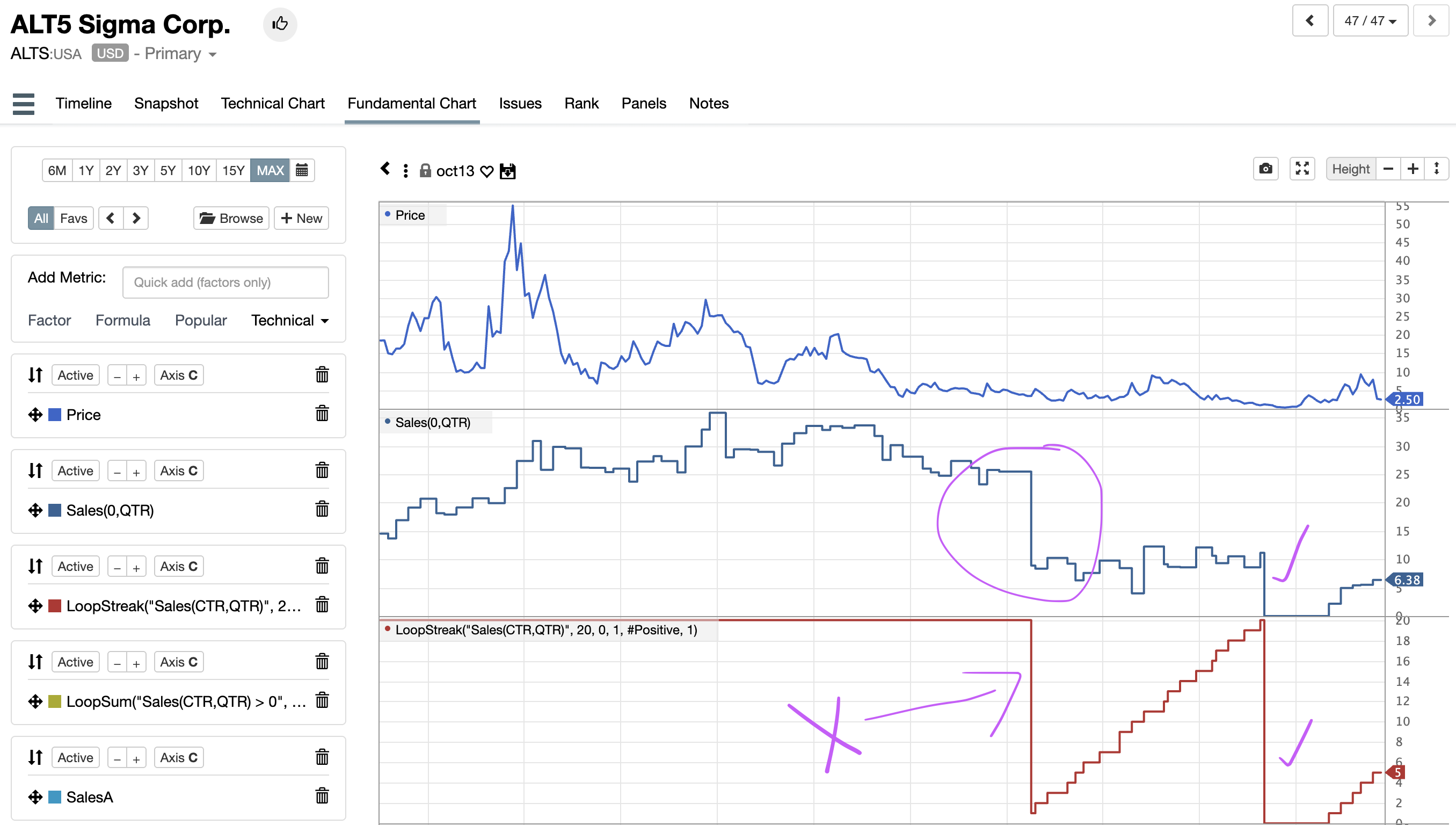The height and width of the screenshot is (825, 1456).
Task: Take a chart snapshot with camera icon
Action: pyautogui.click(x=1265, y=169)
